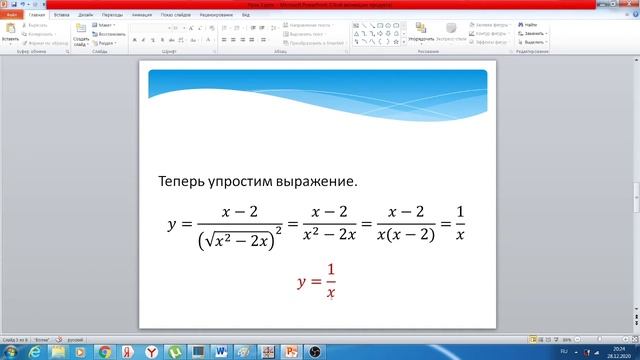Click the Копировать (copy) button
This screenshot has height=360, width=640.
point(38,34)
